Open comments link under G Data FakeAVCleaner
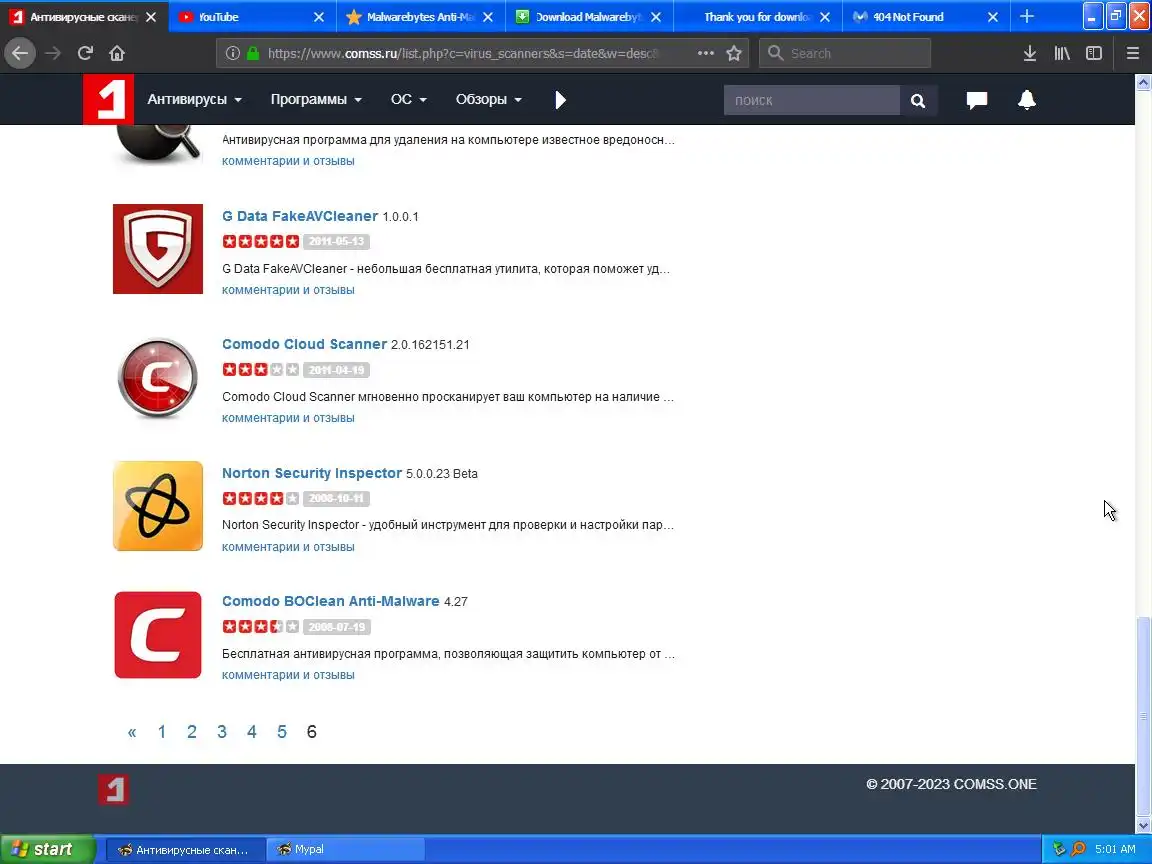The width and height of the screenshot is (1152, 864). coord(288,289)
